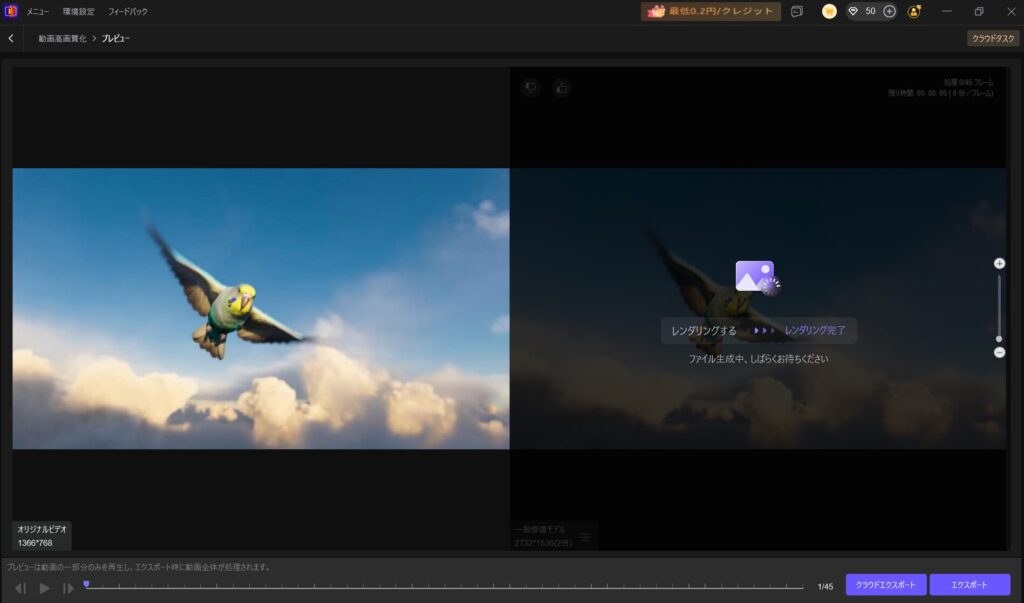Click the エクスポート button

(969, 585)
